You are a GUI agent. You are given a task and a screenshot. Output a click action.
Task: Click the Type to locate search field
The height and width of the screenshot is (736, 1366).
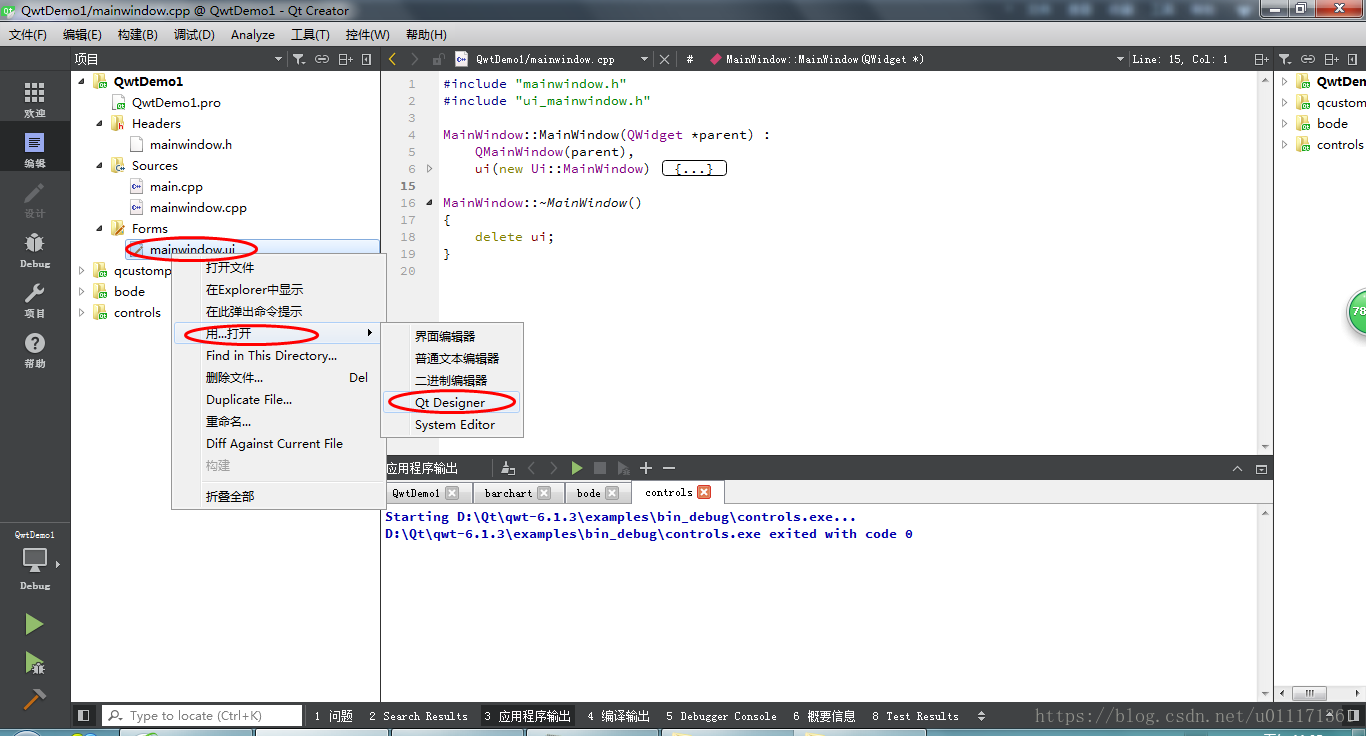pyautogui.click(x=202, y=716)
